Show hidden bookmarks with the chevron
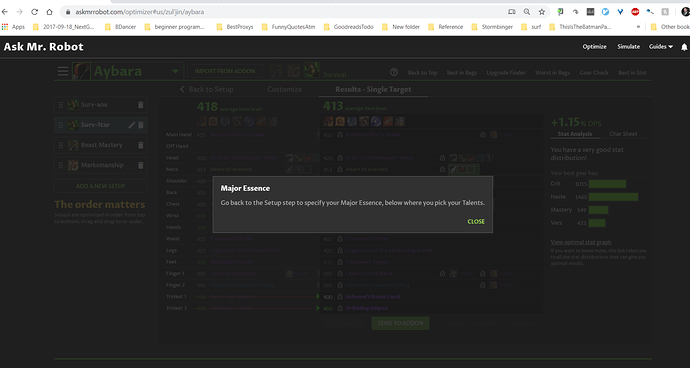This screenshot has width=690, height=368. pyautogui.click(x=638, y=27)
